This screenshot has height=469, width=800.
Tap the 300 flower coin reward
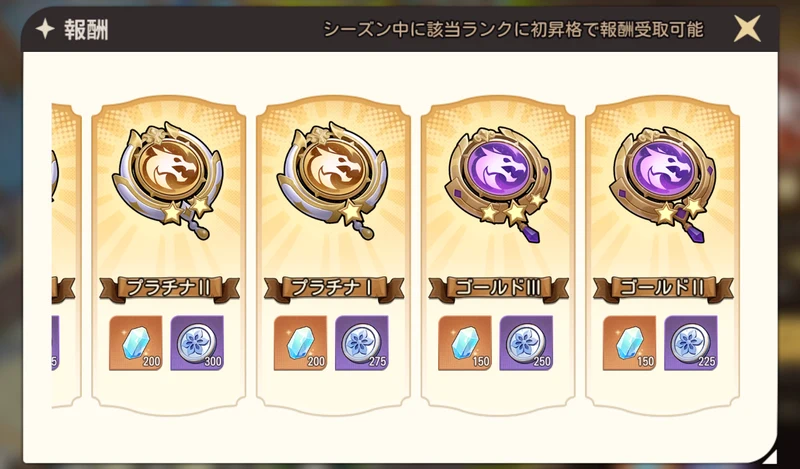coord(197,343)
